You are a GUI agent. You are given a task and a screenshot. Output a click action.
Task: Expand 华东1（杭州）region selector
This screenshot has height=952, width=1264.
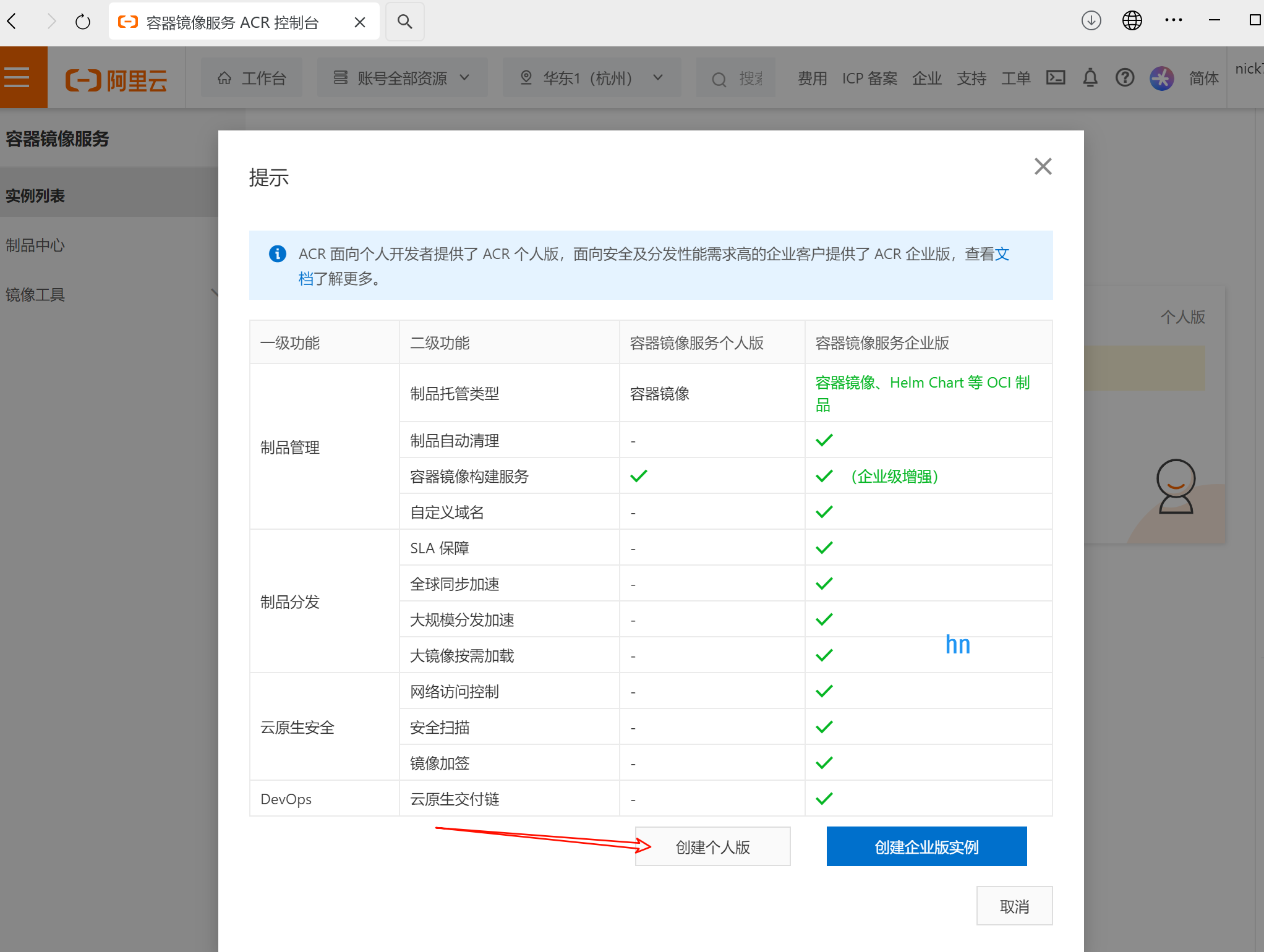point(591,78)
